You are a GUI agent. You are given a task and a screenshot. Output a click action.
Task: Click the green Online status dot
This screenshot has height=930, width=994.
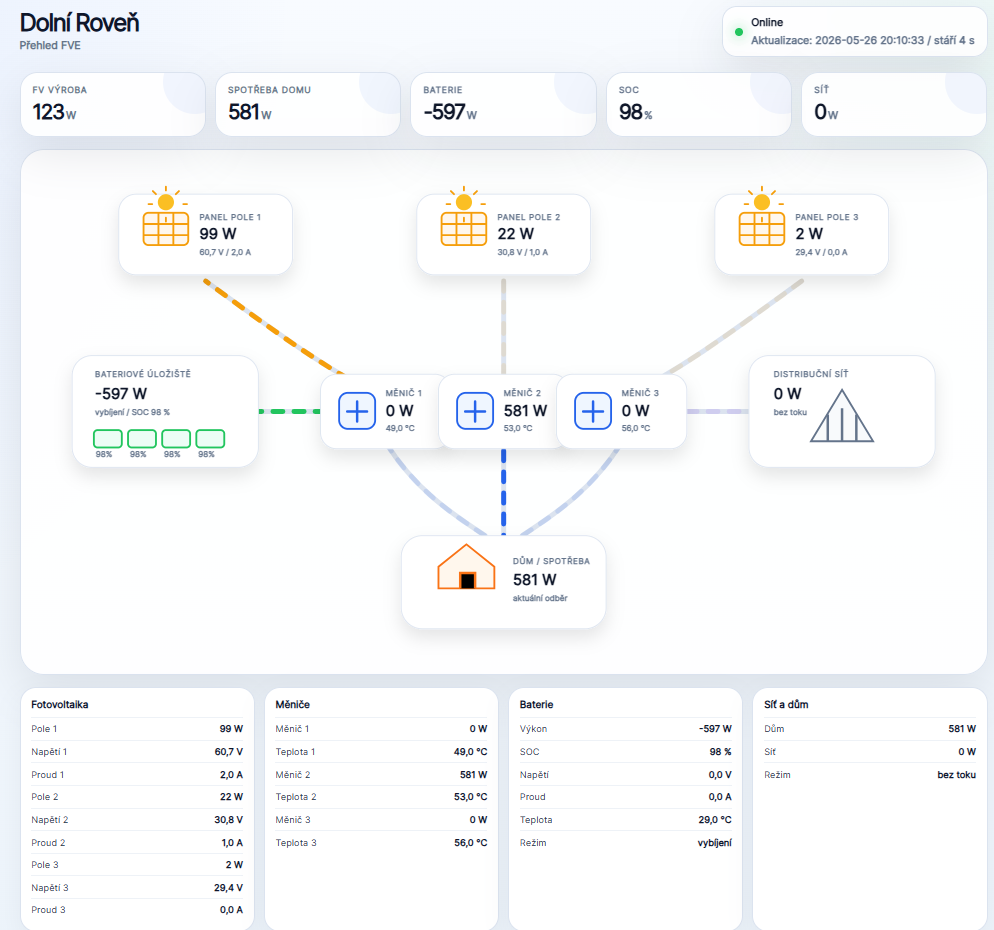click(x=739, y=32)
